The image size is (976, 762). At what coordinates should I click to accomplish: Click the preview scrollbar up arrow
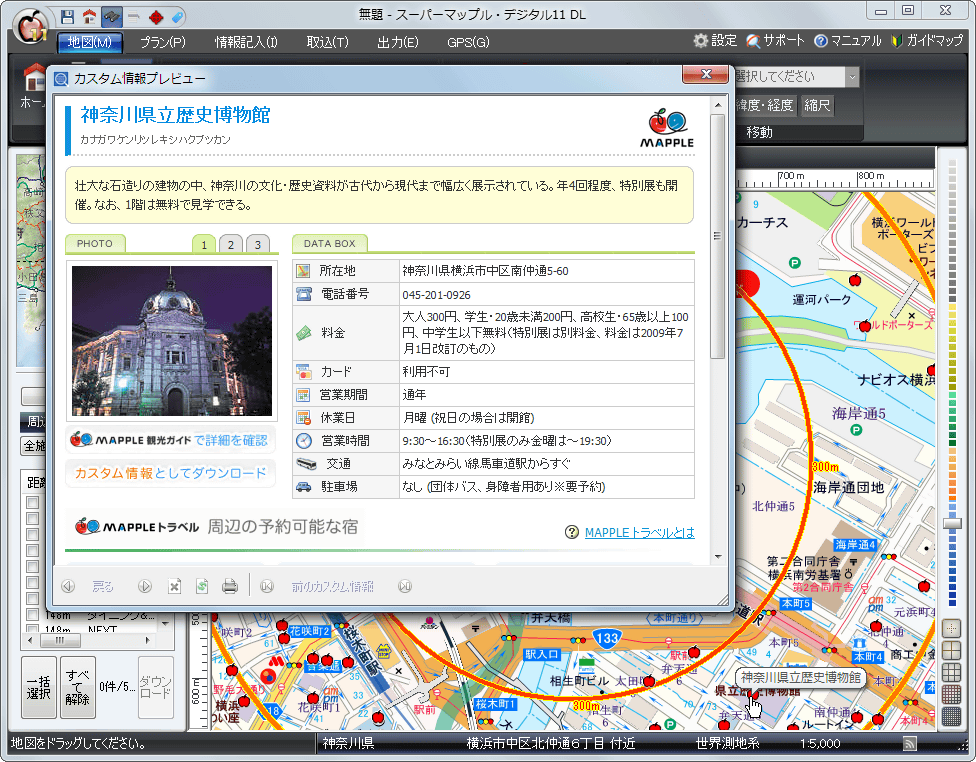[718, 105]
